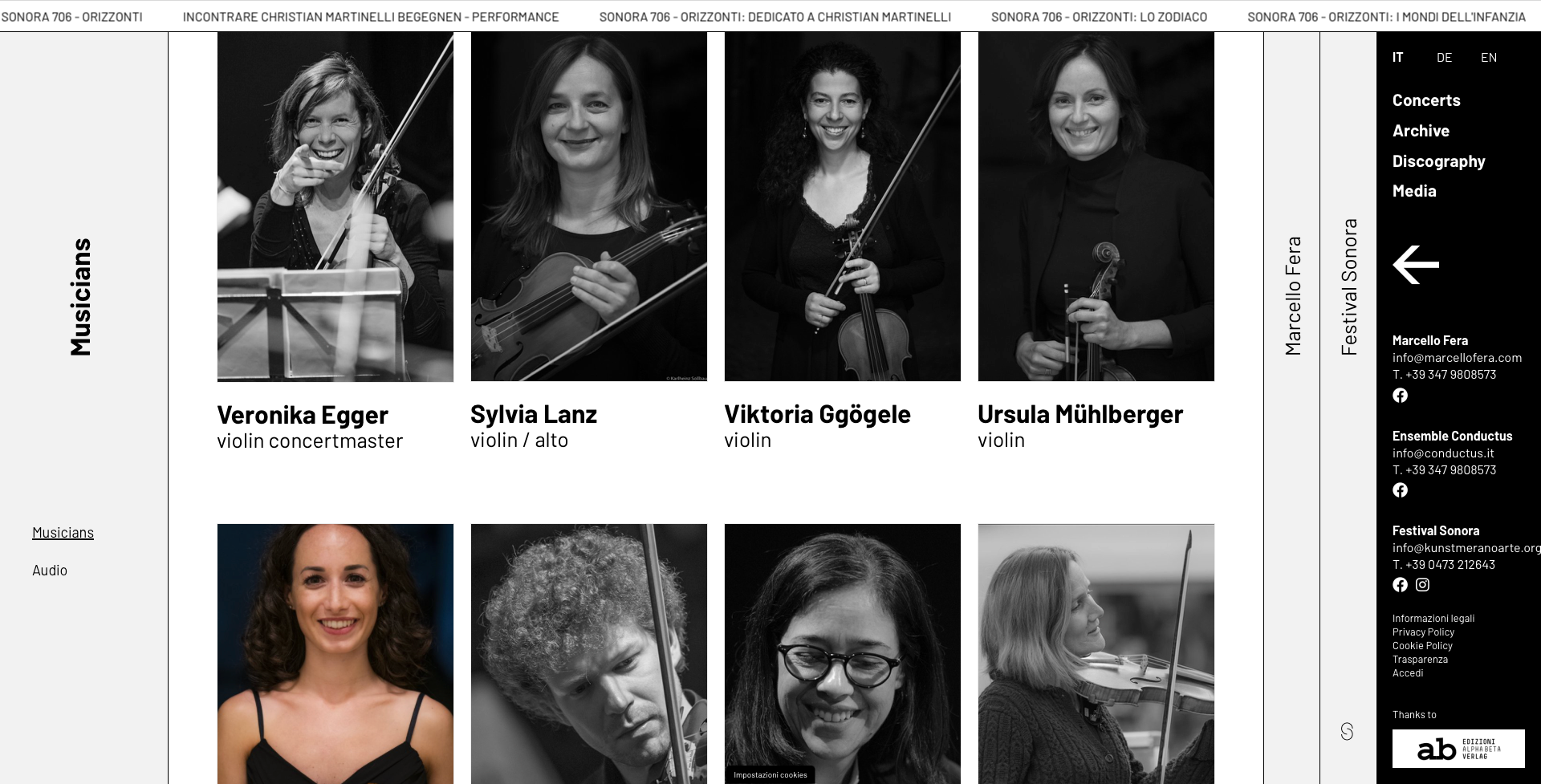Switch language to EN
This screenshot has width=1541, height=784.
pyautogui.click(x=1489, y=57)
